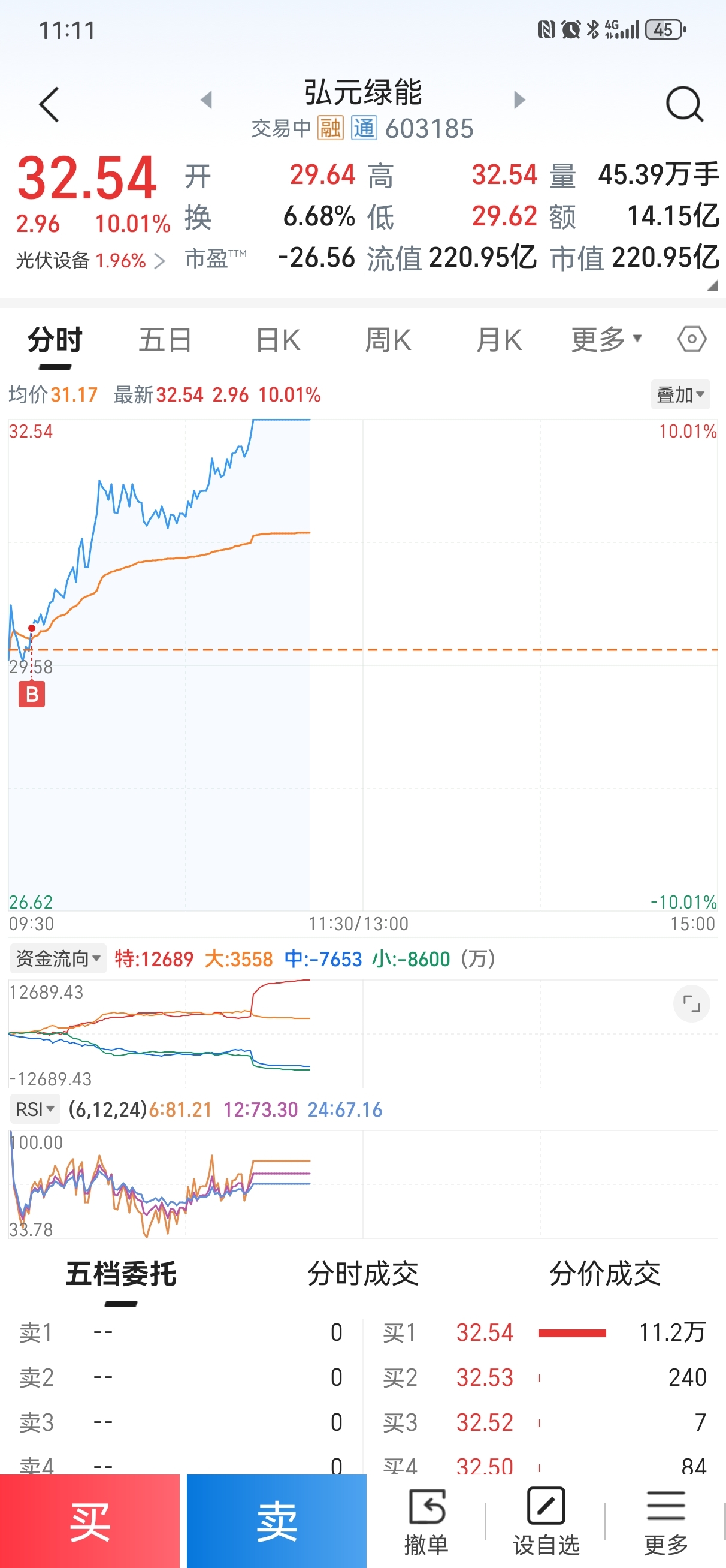726x1568 pixels.
Task: Go to previous stock with left triangle
Action: 207,100
